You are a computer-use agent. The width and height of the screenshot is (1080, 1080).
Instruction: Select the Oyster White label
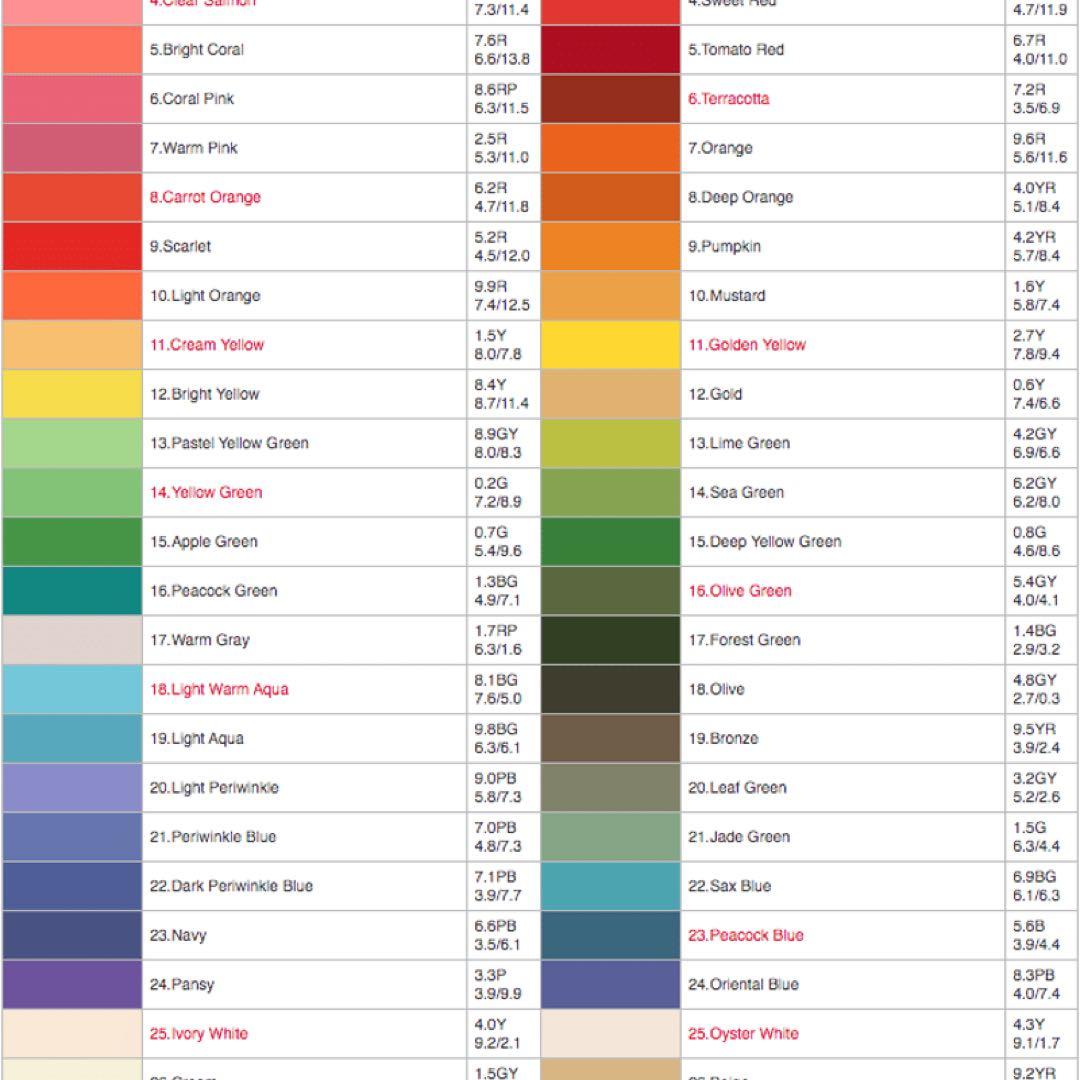point(743,1033)
